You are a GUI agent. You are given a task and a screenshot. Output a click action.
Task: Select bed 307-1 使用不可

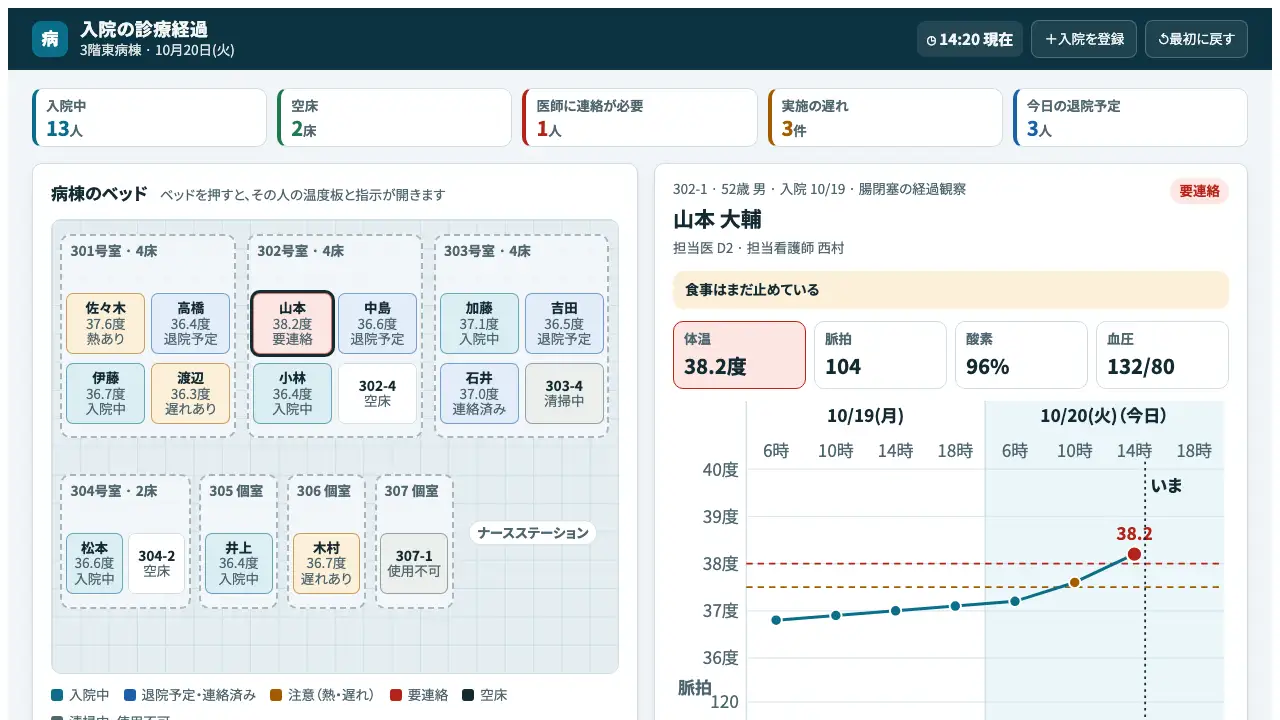[414, 563]
